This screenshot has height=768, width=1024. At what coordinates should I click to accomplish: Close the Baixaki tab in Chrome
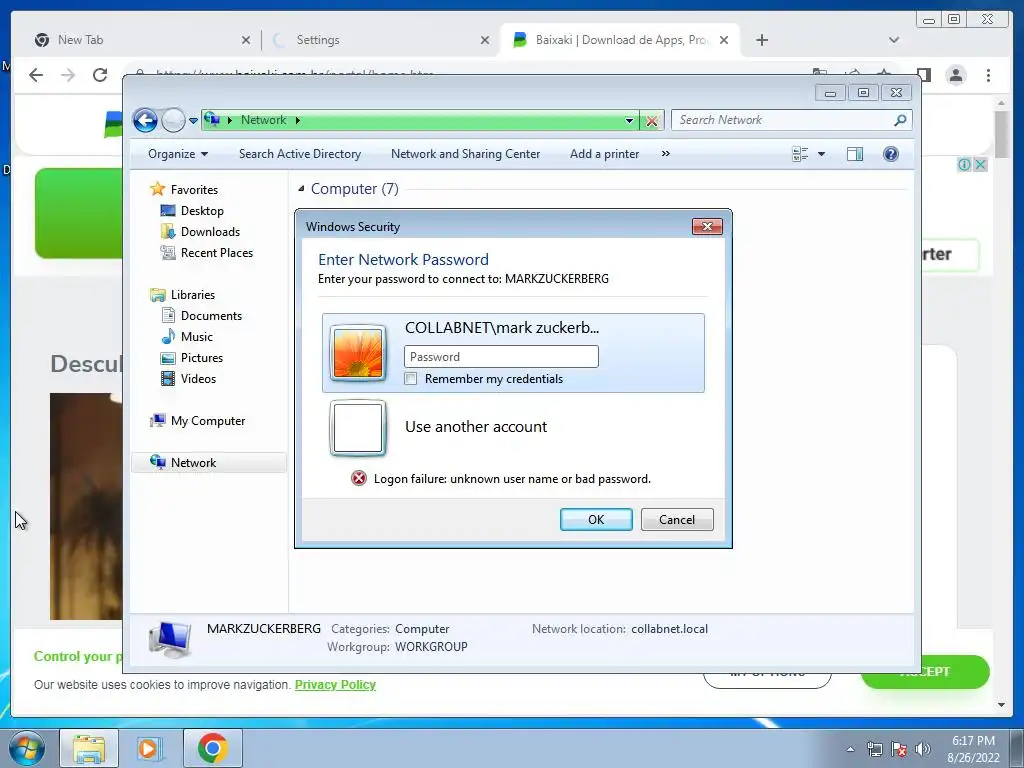[724, 40]
